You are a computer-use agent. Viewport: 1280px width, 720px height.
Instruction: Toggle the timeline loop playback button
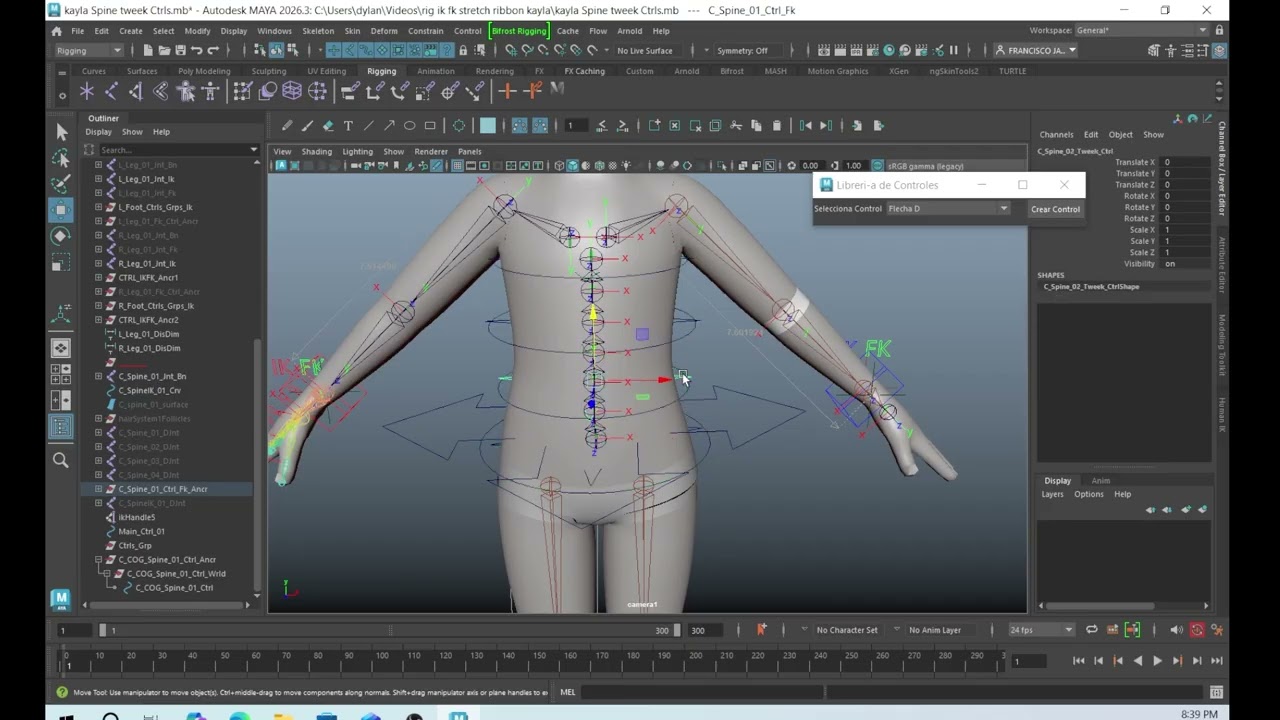click(1092, 630)
